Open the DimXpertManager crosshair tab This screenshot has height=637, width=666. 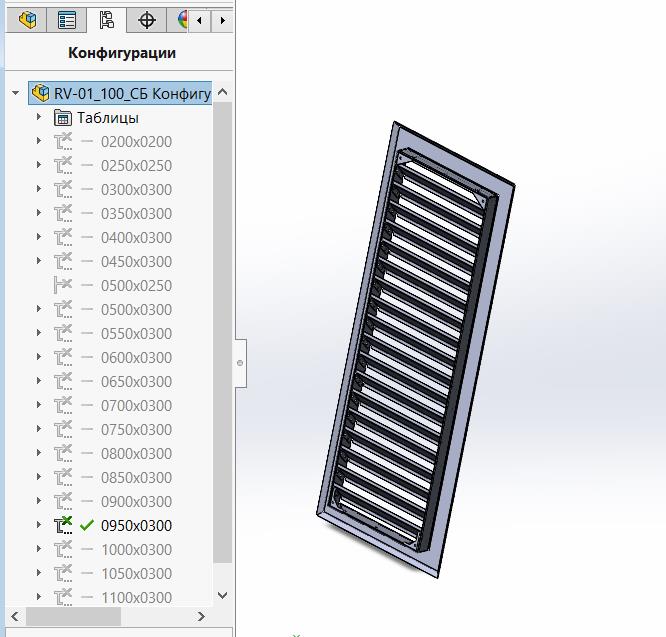point(147,20)
